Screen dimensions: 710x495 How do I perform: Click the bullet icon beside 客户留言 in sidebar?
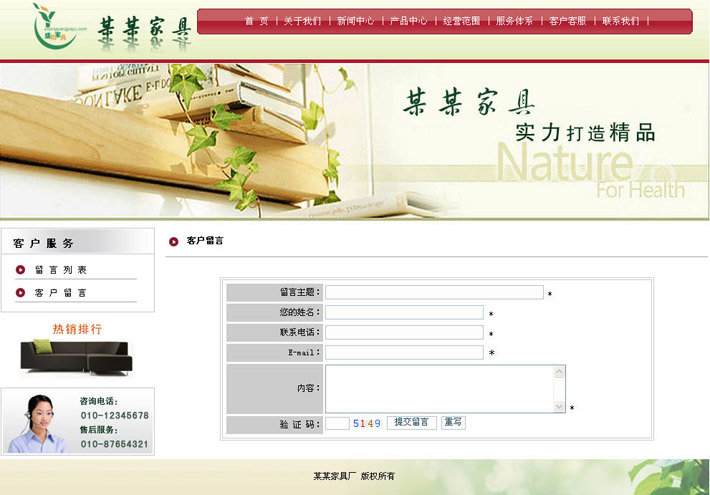click(20, 293)
